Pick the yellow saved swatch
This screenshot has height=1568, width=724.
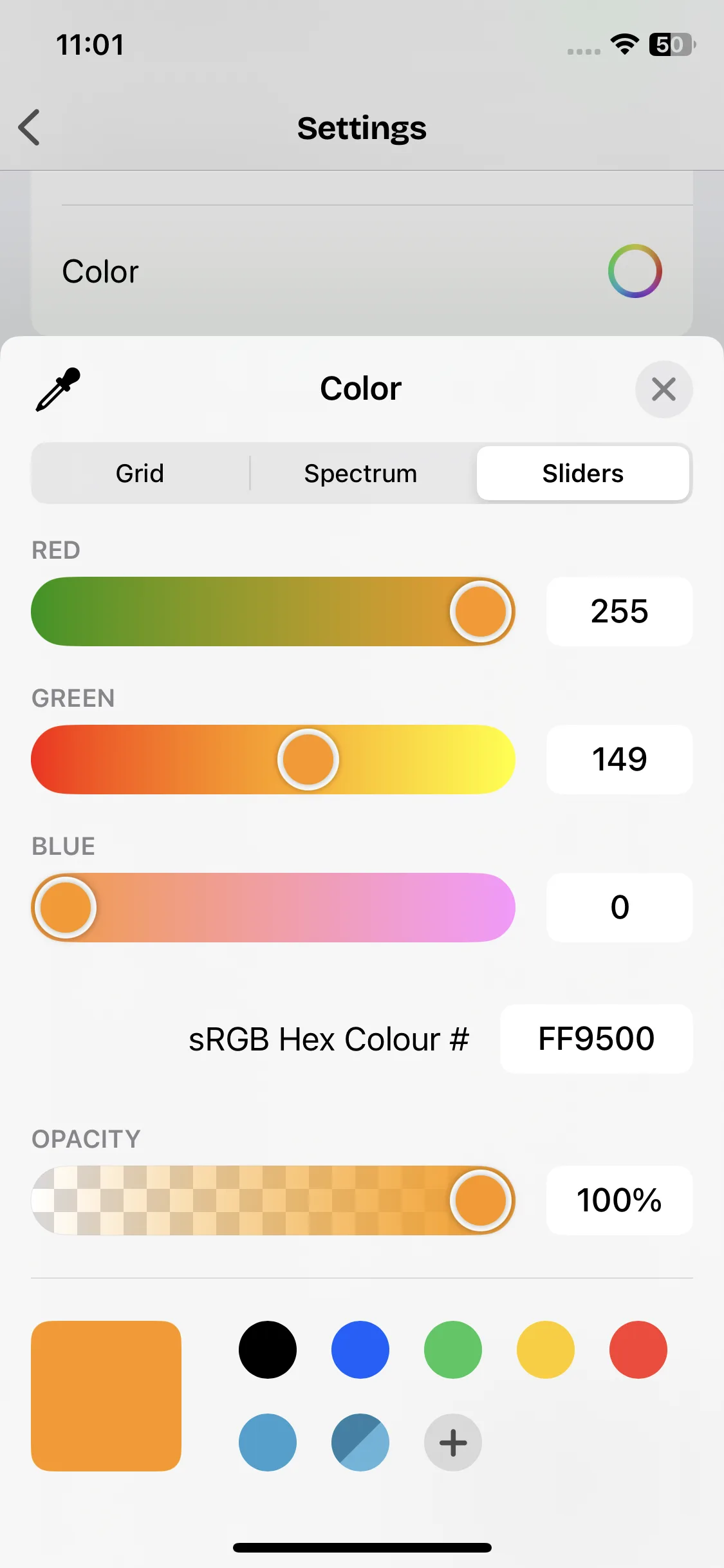(x=546, y=1350)
